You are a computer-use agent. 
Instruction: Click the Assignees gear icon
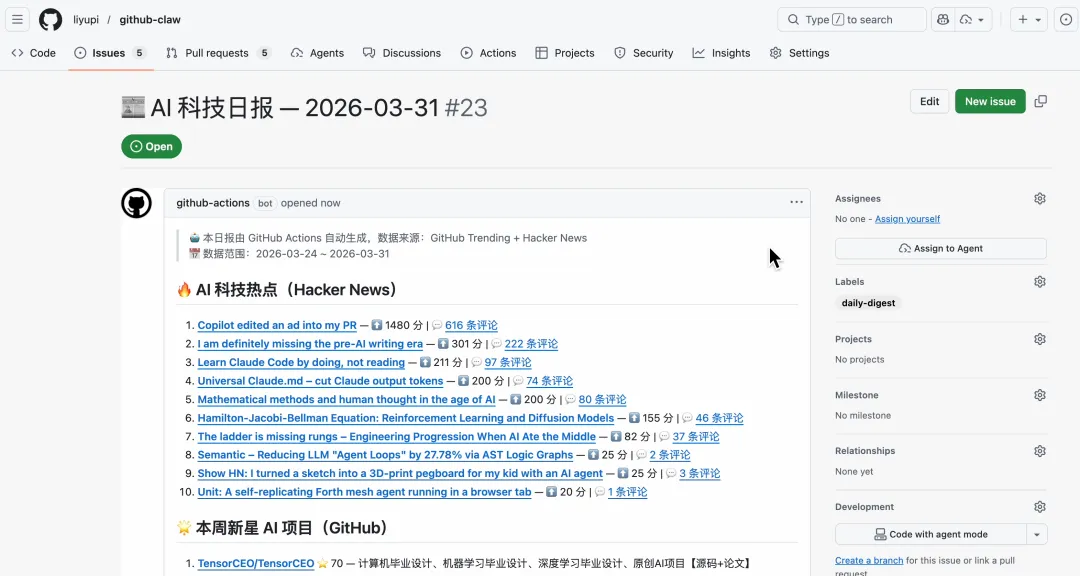[x=1040, y=199]
